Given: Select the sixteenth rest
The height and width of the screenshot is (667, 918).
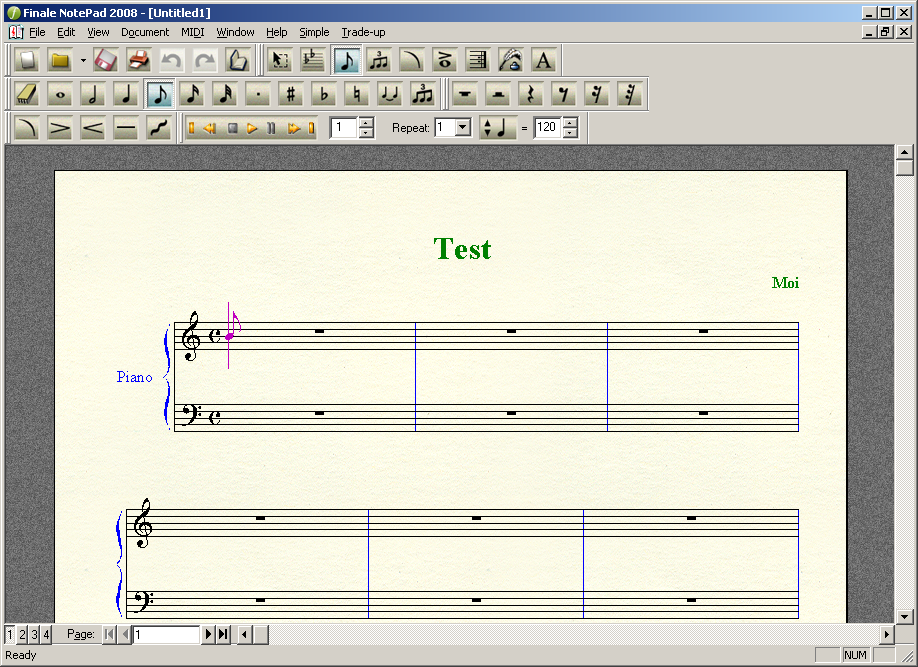Looking at the screenshot, I should 597,94.
